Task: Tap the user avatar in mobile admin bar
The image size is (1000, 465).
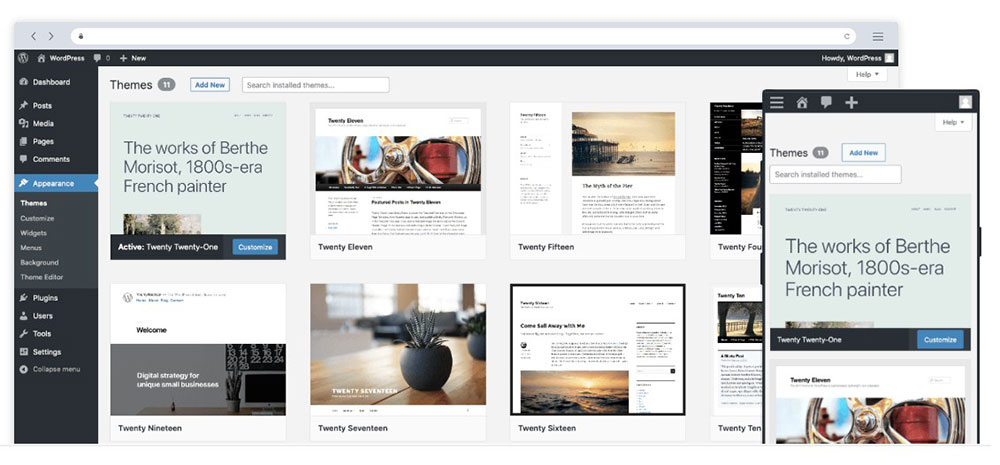Action: pos(966,102)
